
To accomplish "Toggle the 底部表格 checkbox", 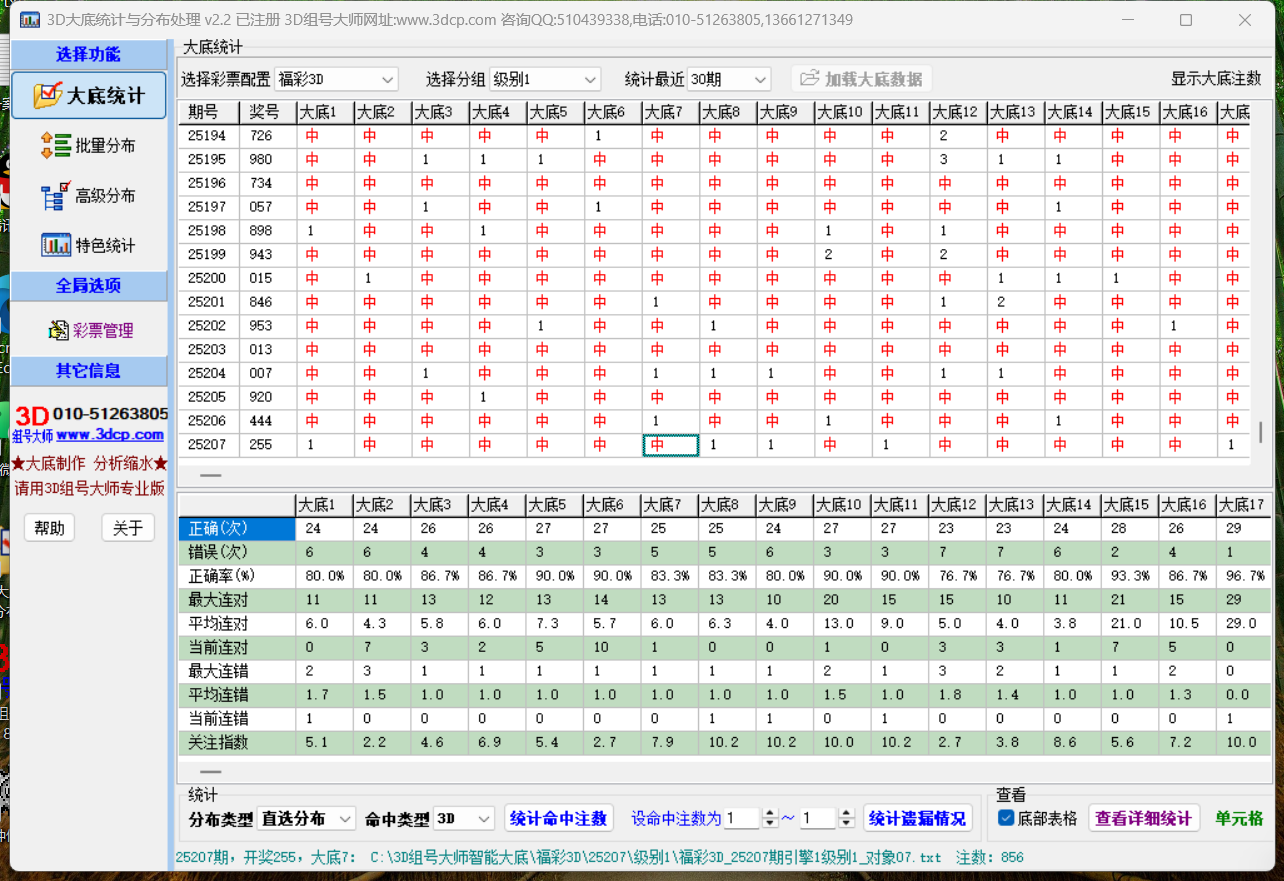I will pyautogui.click(x=1006, y=818).
